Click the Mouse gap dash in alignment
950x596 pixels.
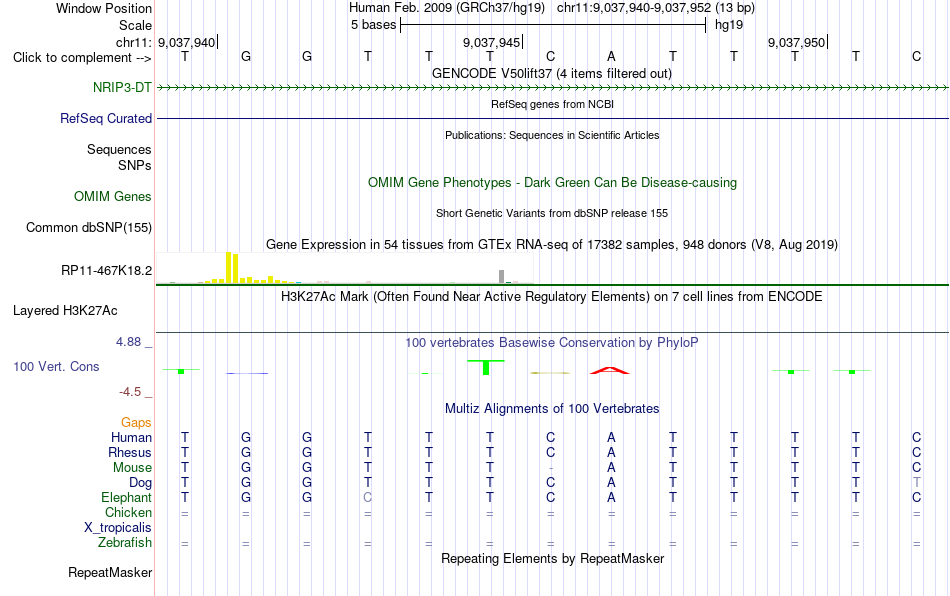pos(551,468)
